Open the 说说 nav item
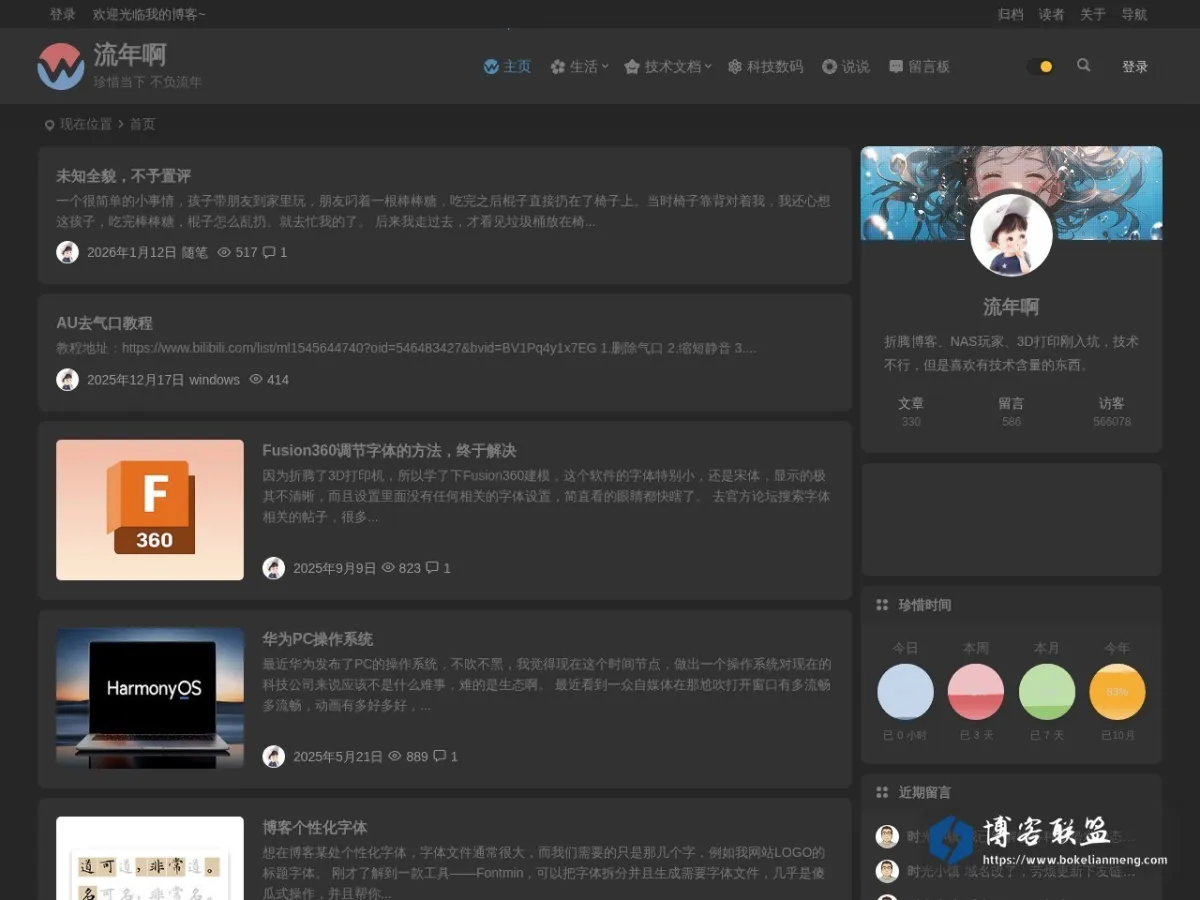The image size is (1200, 900). click(846, 67)
